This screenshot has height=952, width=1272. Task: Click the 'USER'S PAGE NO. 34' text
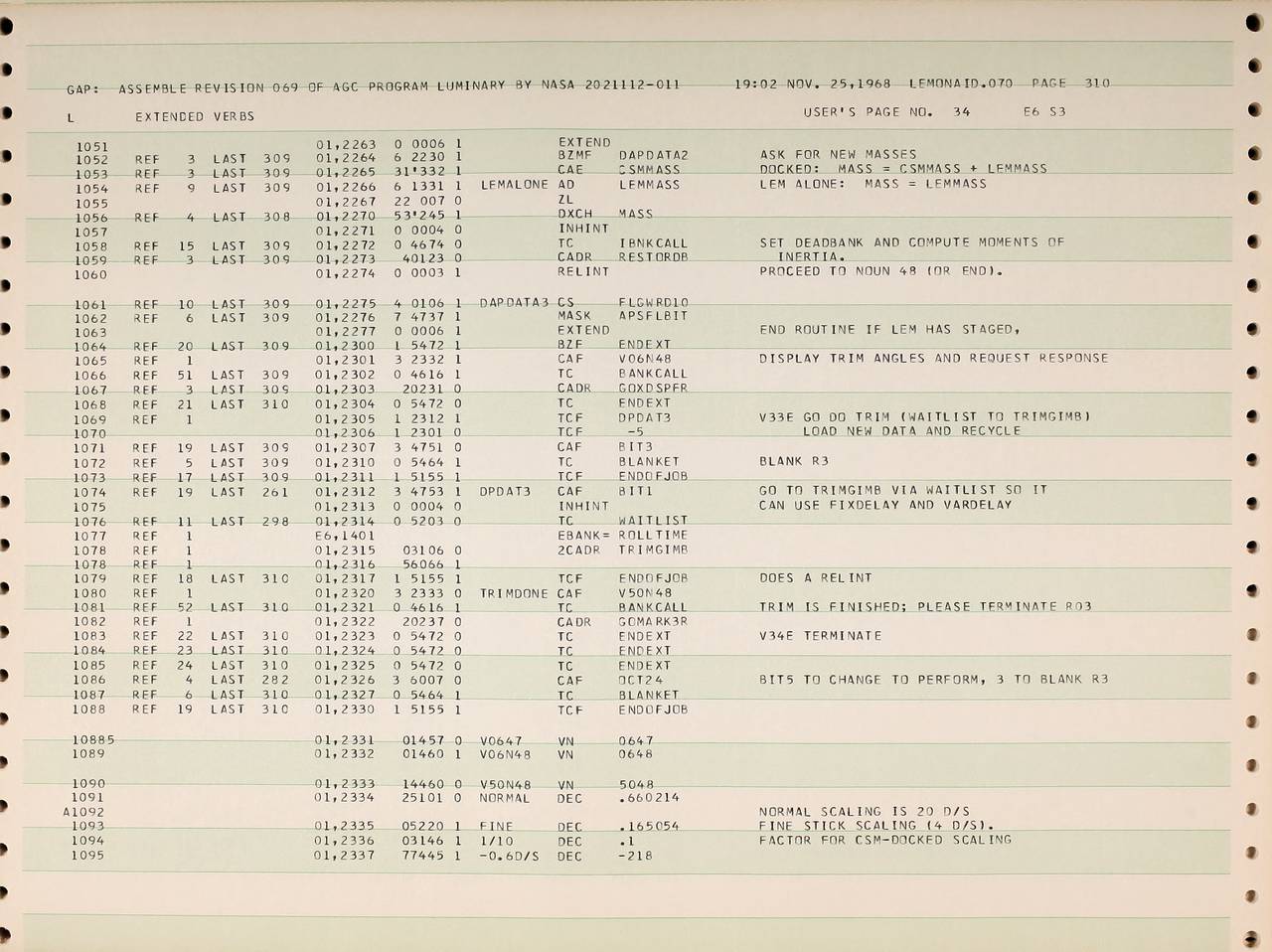tap(886, 112)
